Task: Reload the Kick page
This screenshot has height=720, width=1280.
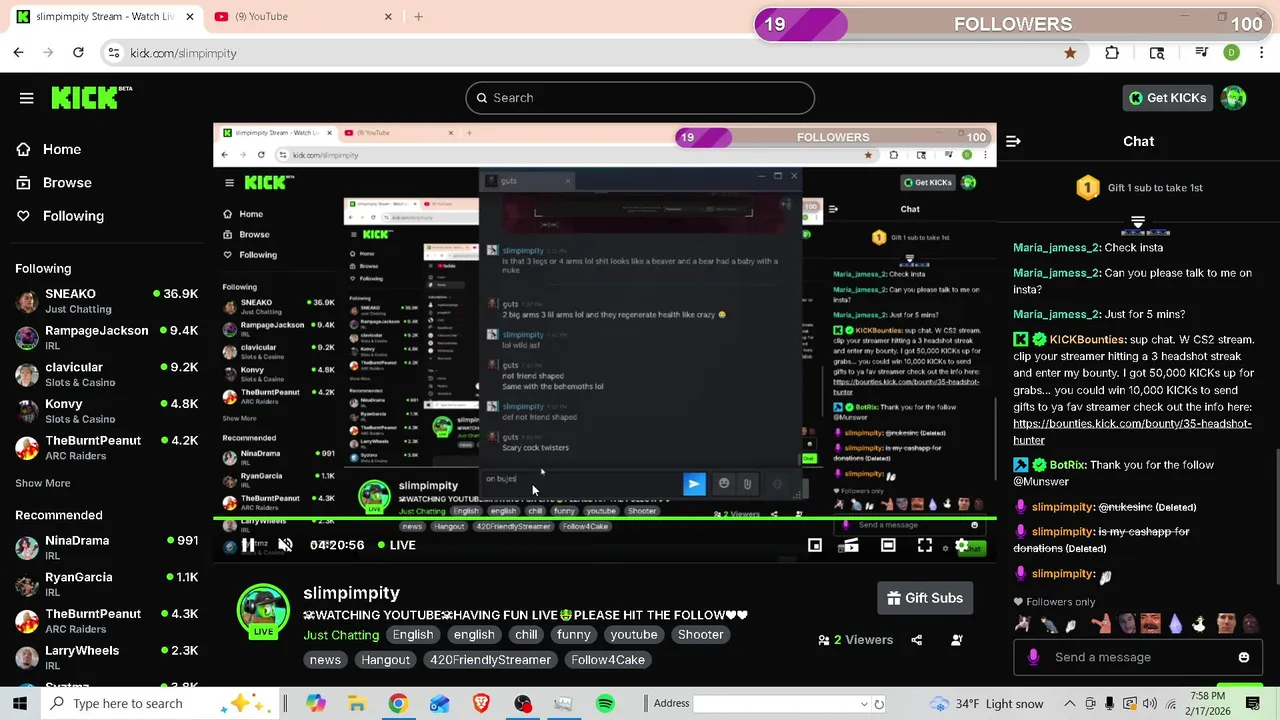Action: [78, 53]
